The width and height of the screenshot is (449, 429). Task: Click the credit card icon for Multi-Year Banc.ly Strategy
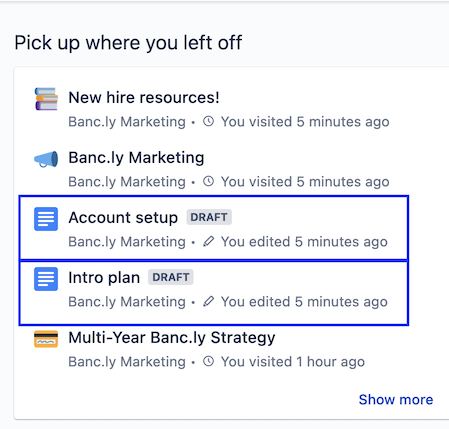(x=46, y=339)
